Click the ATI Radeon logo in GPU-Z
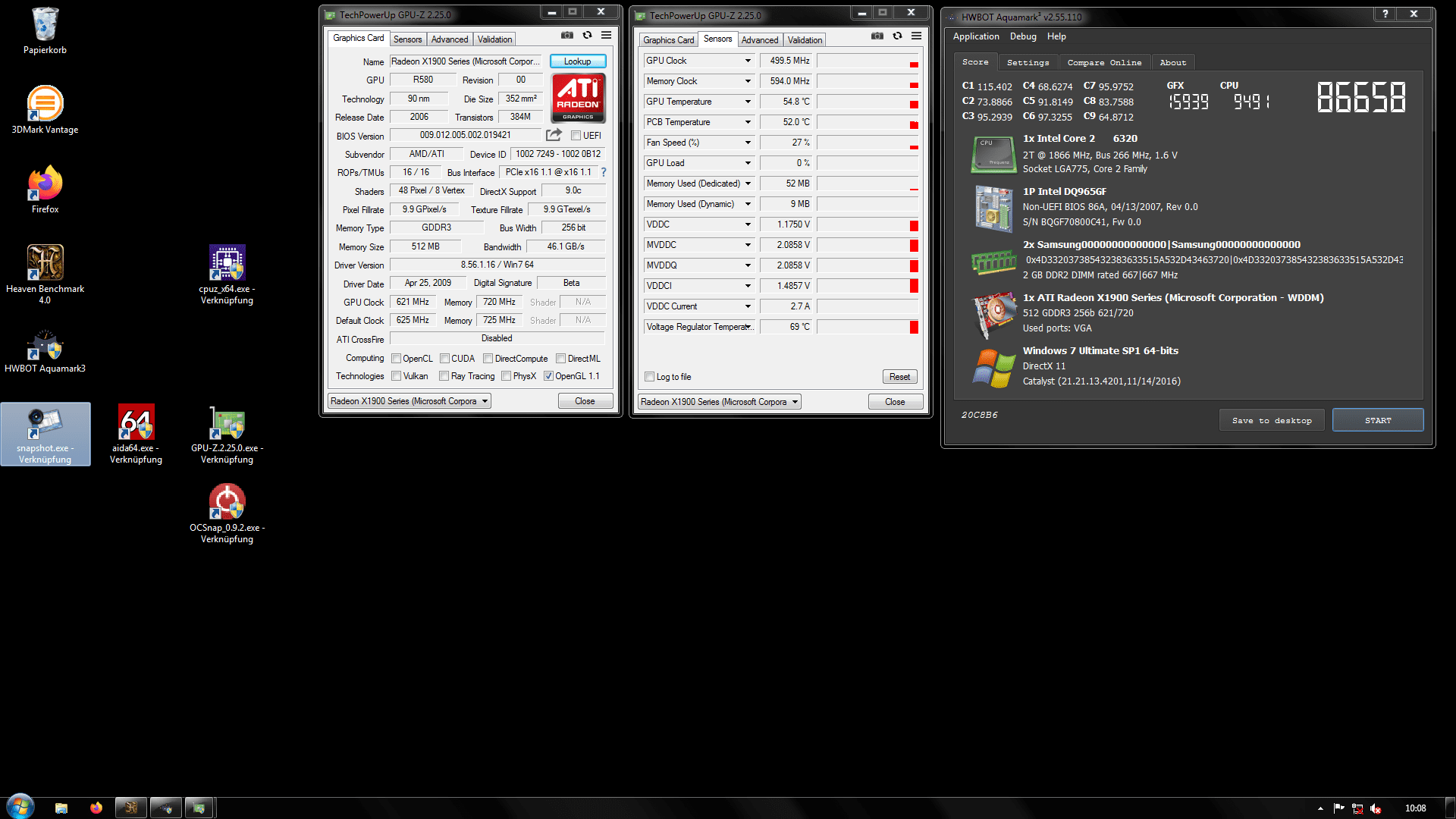Image resolution: width=1456 pixels, height=819 pixels. click(x=578, y=98)
